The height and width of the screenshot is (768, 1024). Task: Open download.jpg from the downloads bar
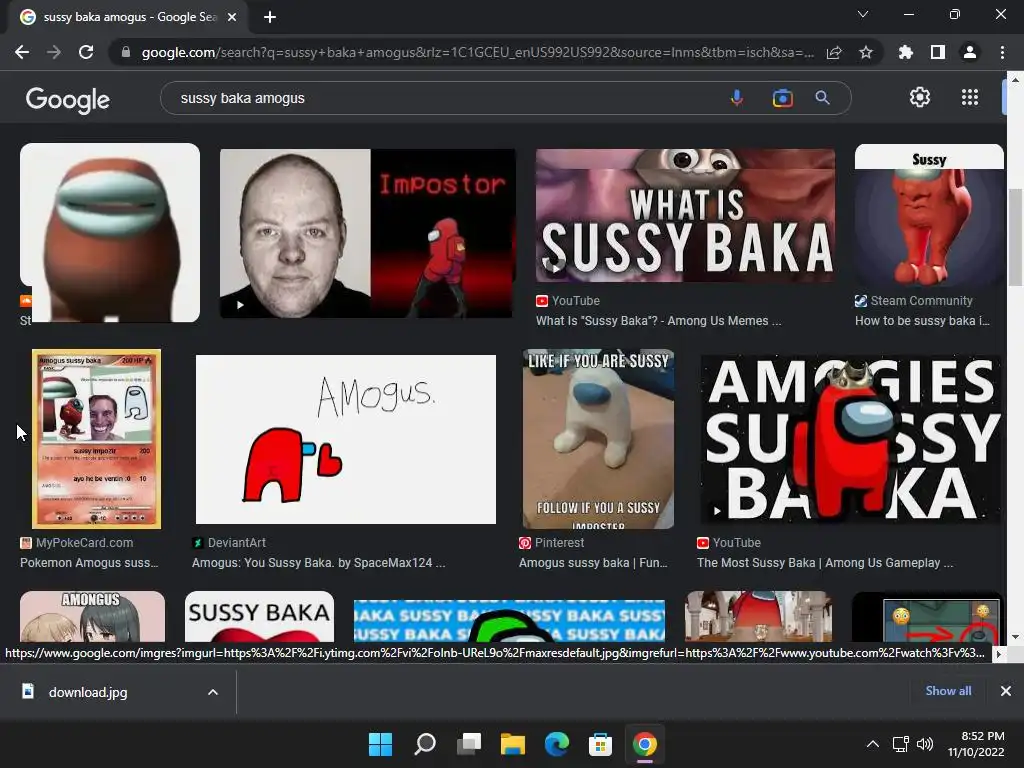click(88, 692)
